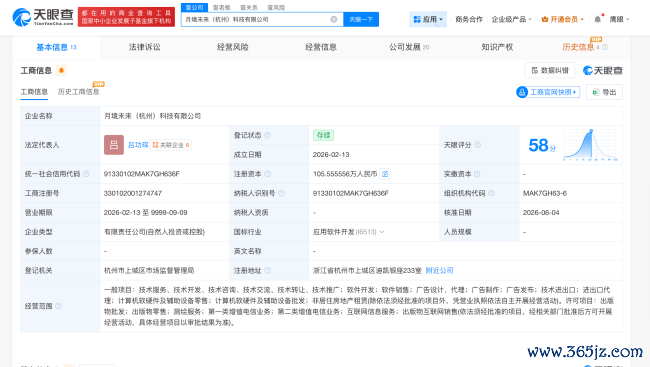Open the score distribution chart
Image resolution: width=650 pixels, height=367 pixels.
pos(590,145)
